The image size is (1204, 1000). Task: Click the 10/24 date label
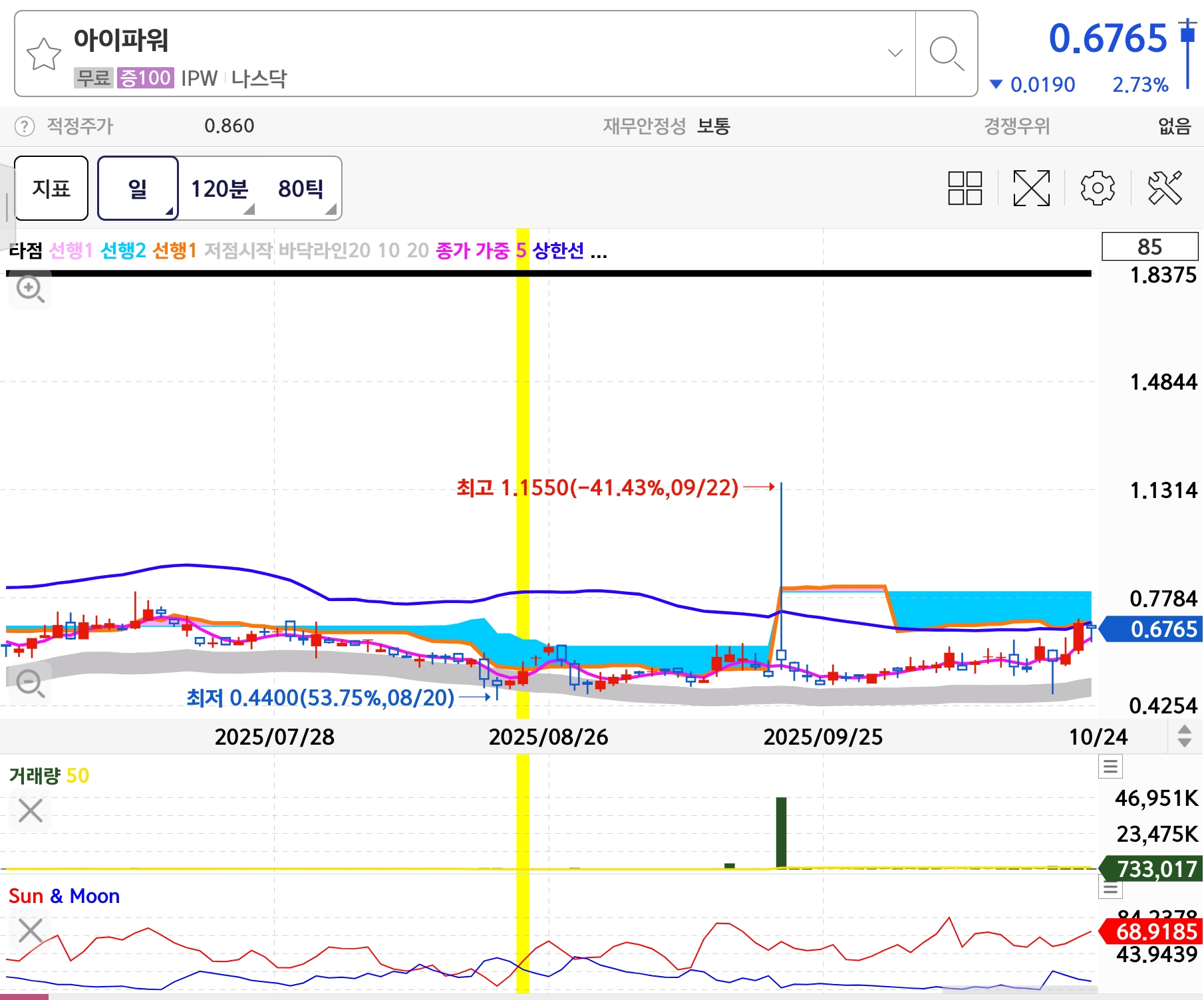(x=1098, y=737)
